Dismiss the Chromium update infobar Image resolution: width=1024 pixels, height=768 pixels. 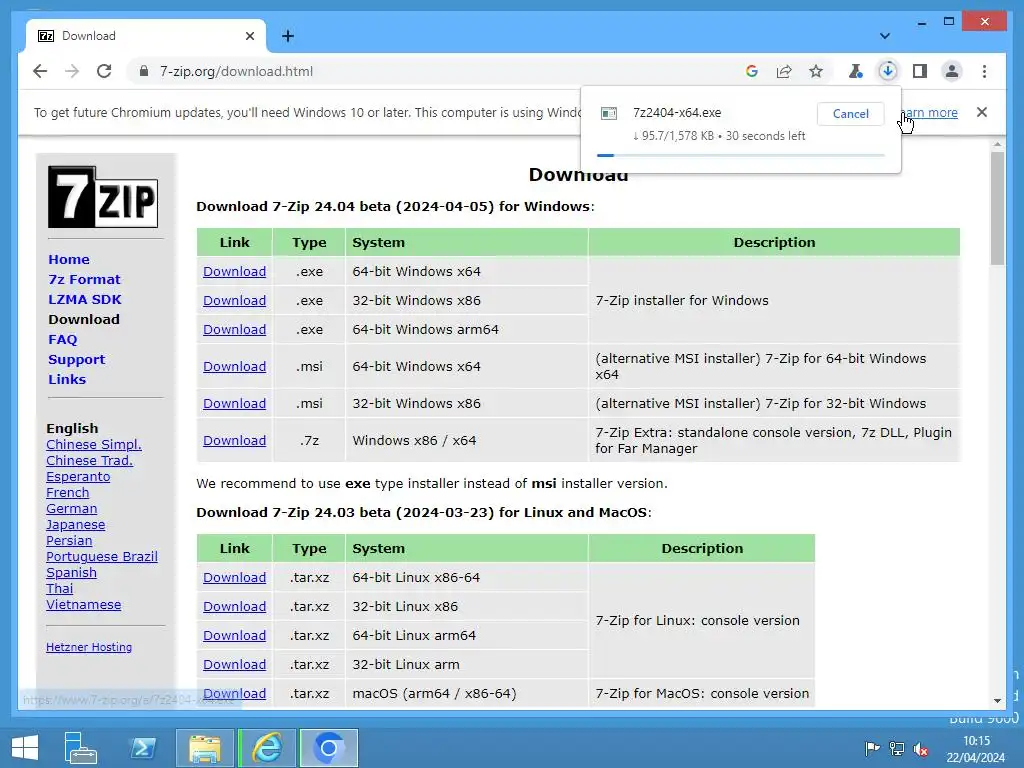point(982,112)
